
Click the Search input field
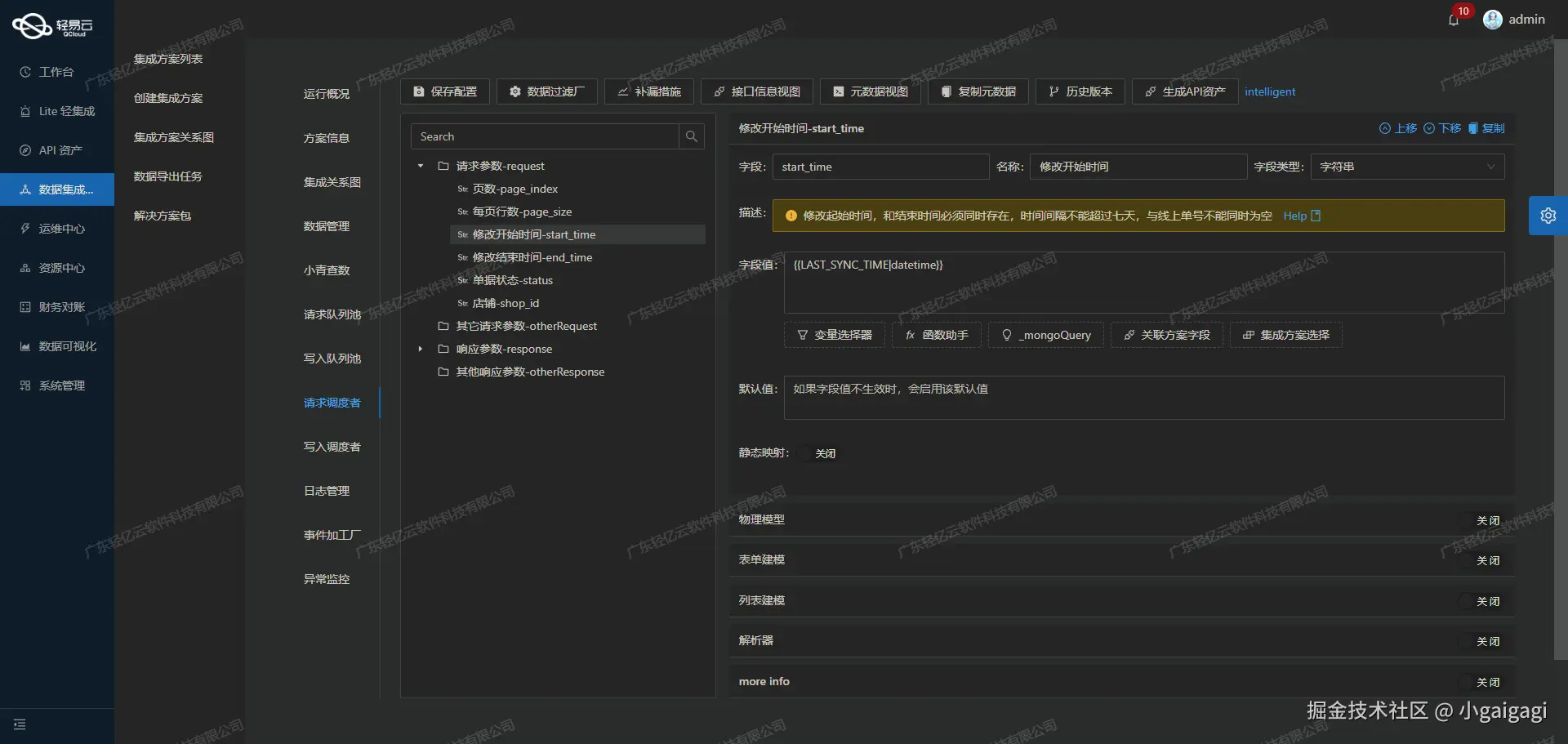click(545, 136)
